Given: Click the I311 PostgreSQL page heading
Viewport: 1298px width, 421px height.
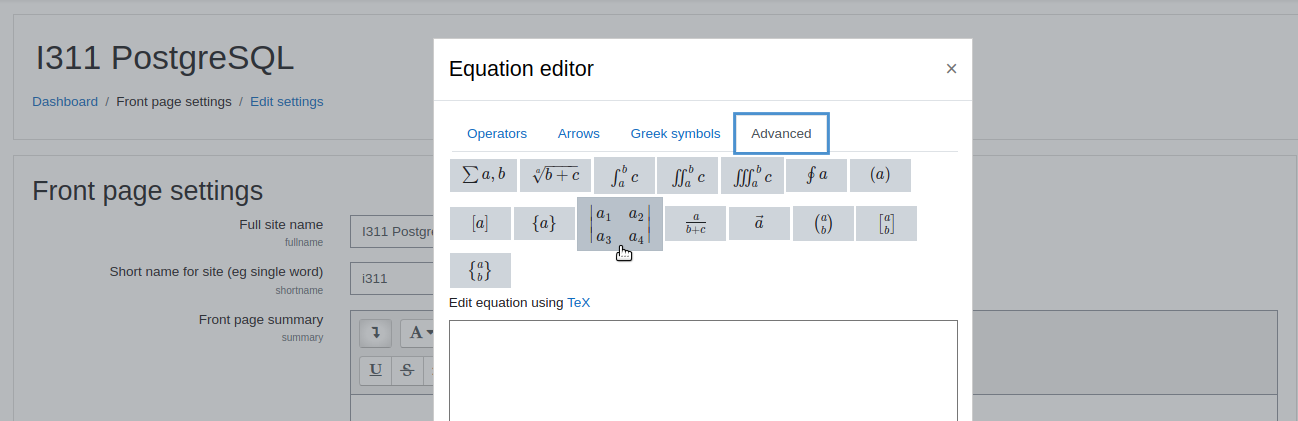Looking at the screenshot, I should (165, 58).
